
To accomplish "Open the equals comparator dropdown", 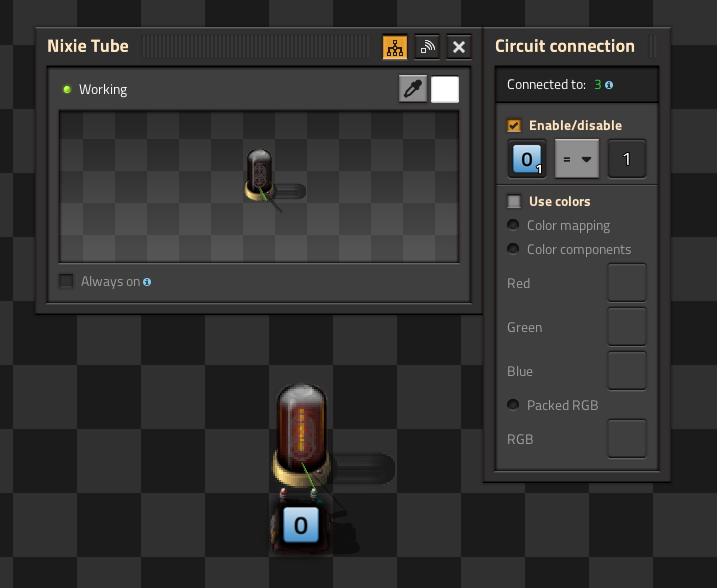I will (x=576, y=159).
